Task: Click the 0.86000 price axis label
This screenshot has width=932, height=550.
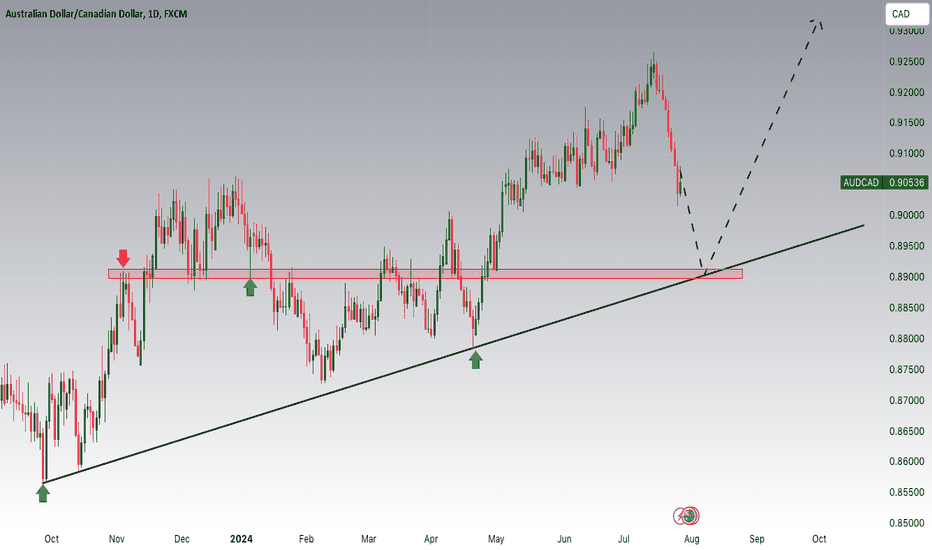Action: 906,461
